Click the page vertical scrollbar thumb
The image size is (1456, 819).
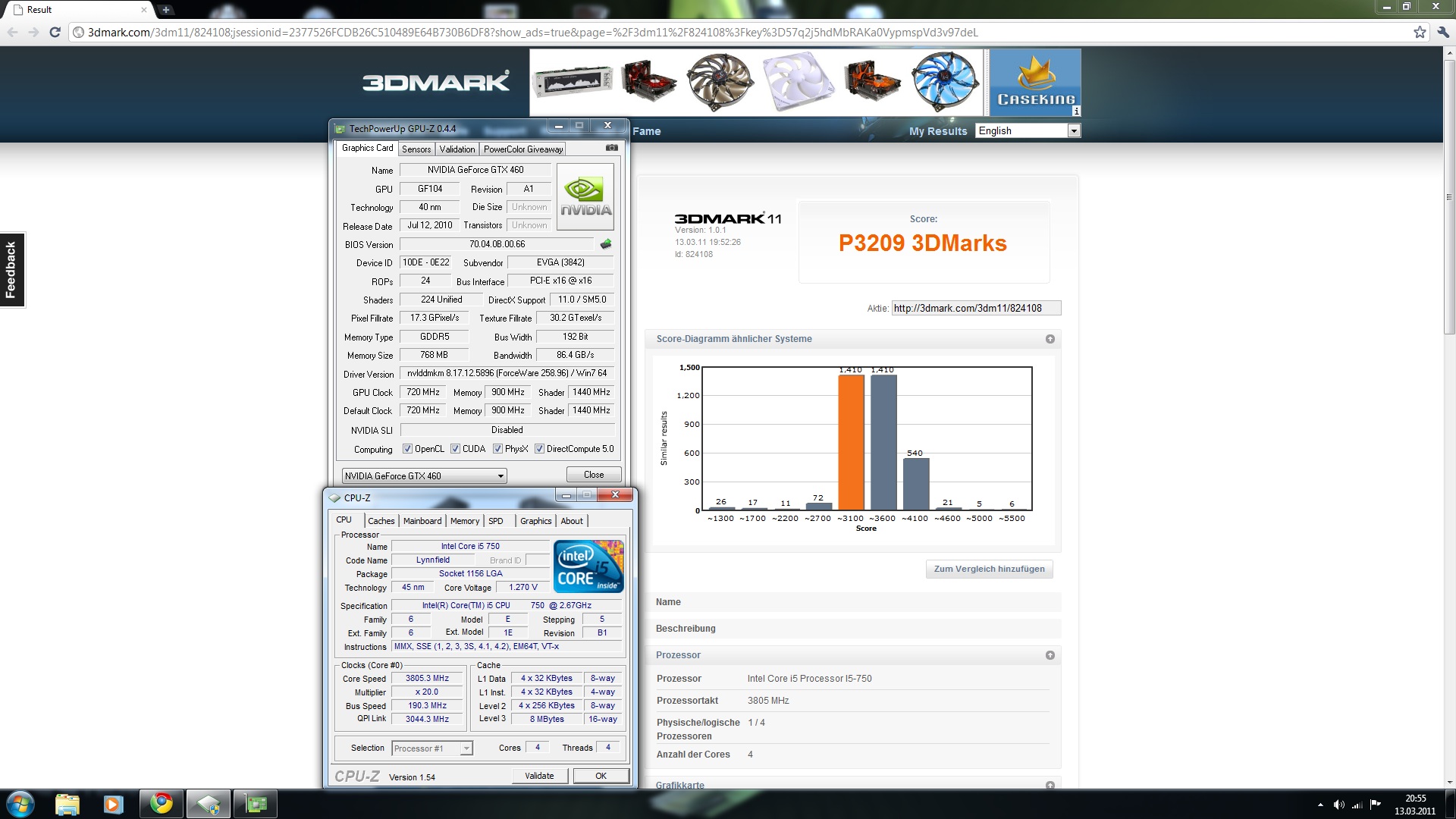pos(1449,196)
